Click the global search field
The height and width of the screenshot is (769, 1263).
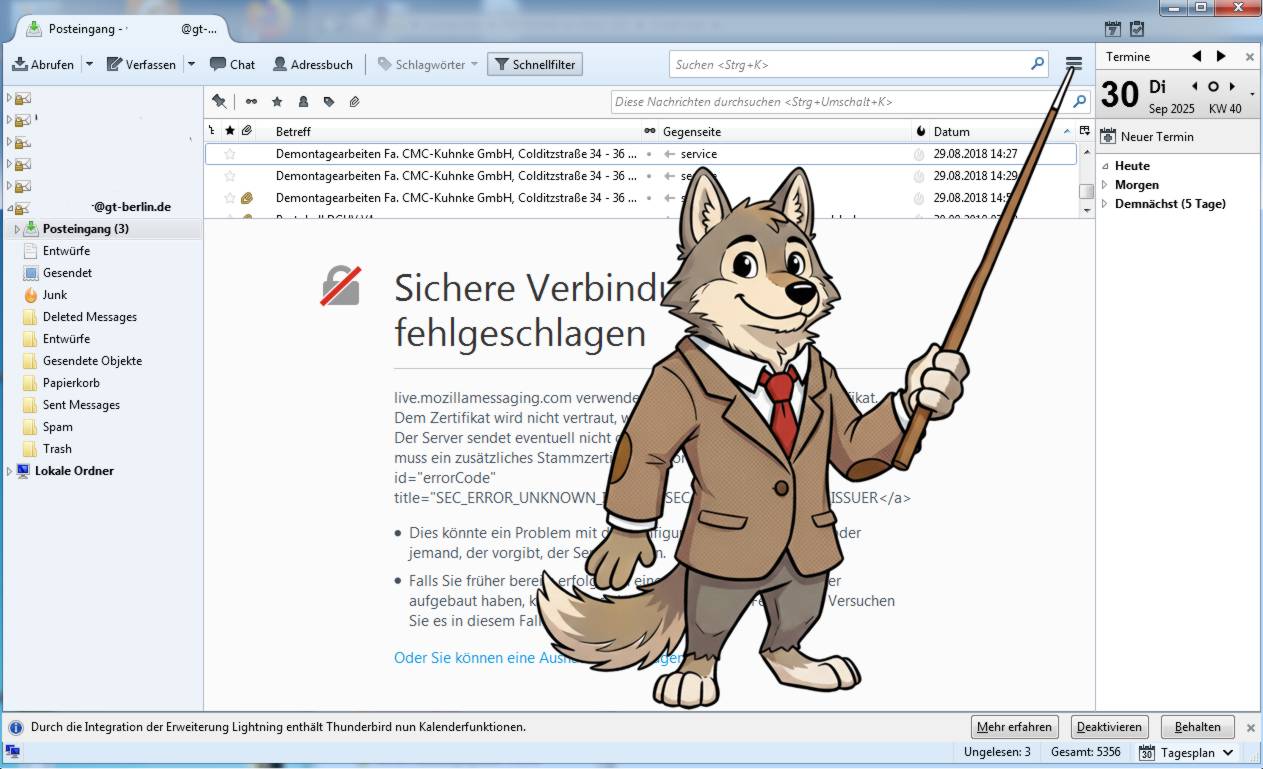(x=850, y=64)
